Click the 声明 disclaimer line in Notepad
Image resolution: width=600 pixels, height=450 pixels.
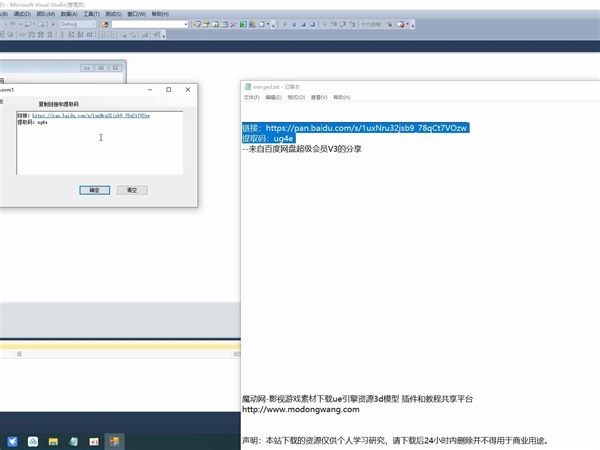tap(396, 440)
